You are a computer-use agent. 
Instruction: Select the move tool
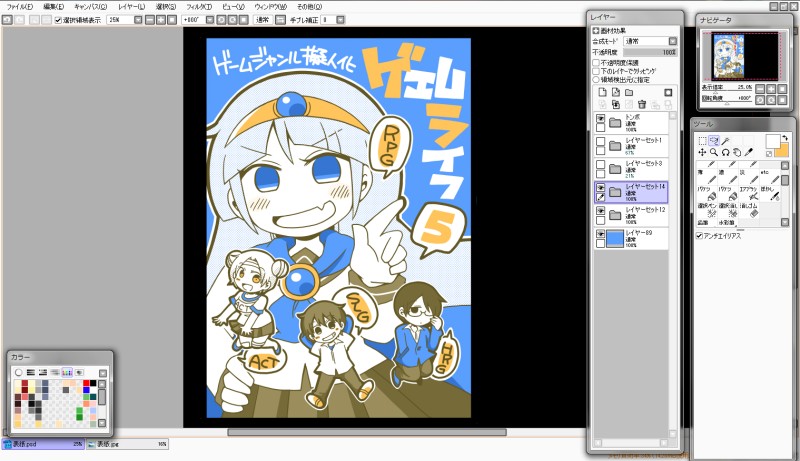[x=703, y=152]
